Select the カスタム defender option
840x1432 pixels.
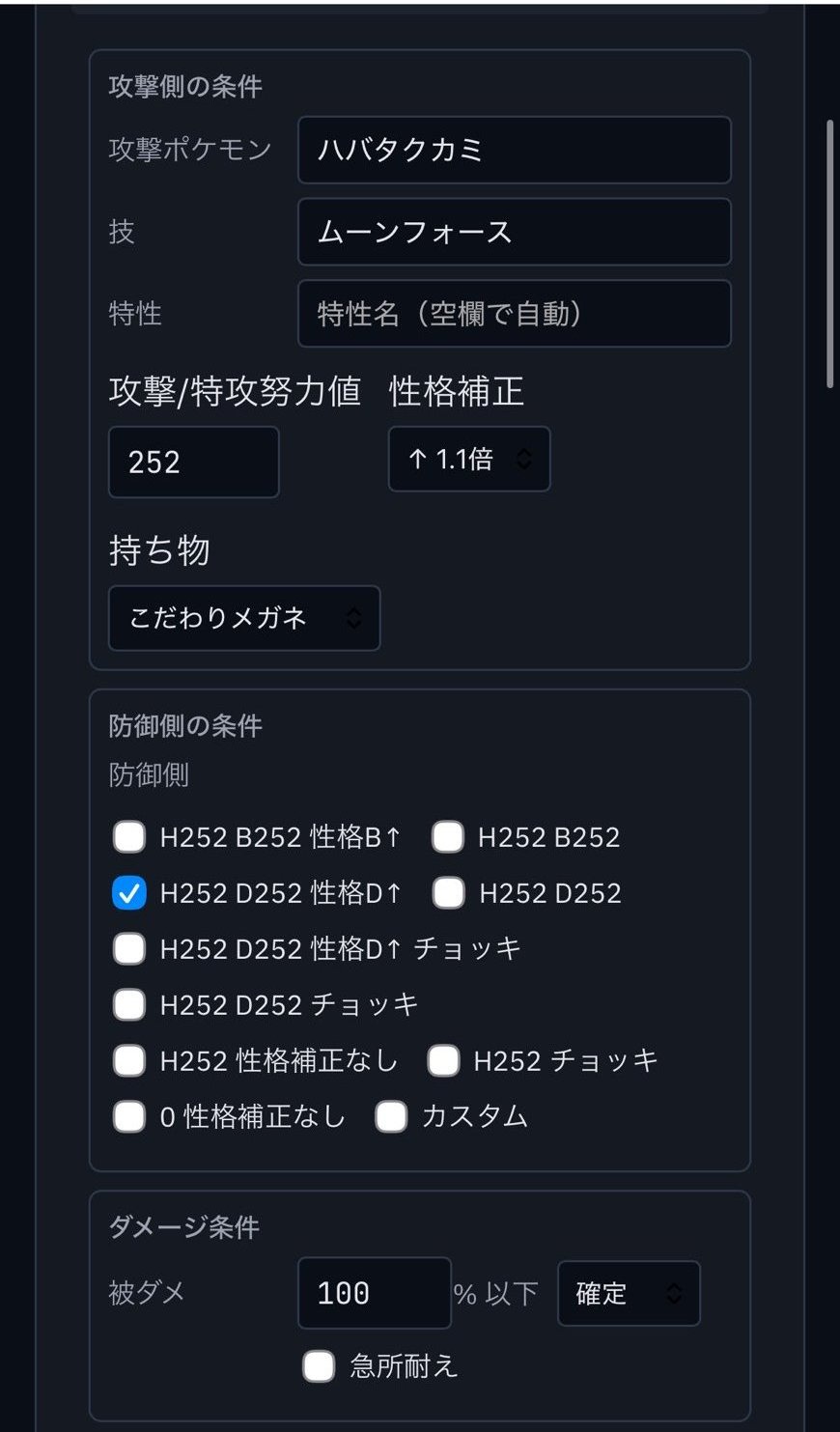point(390,1116)
